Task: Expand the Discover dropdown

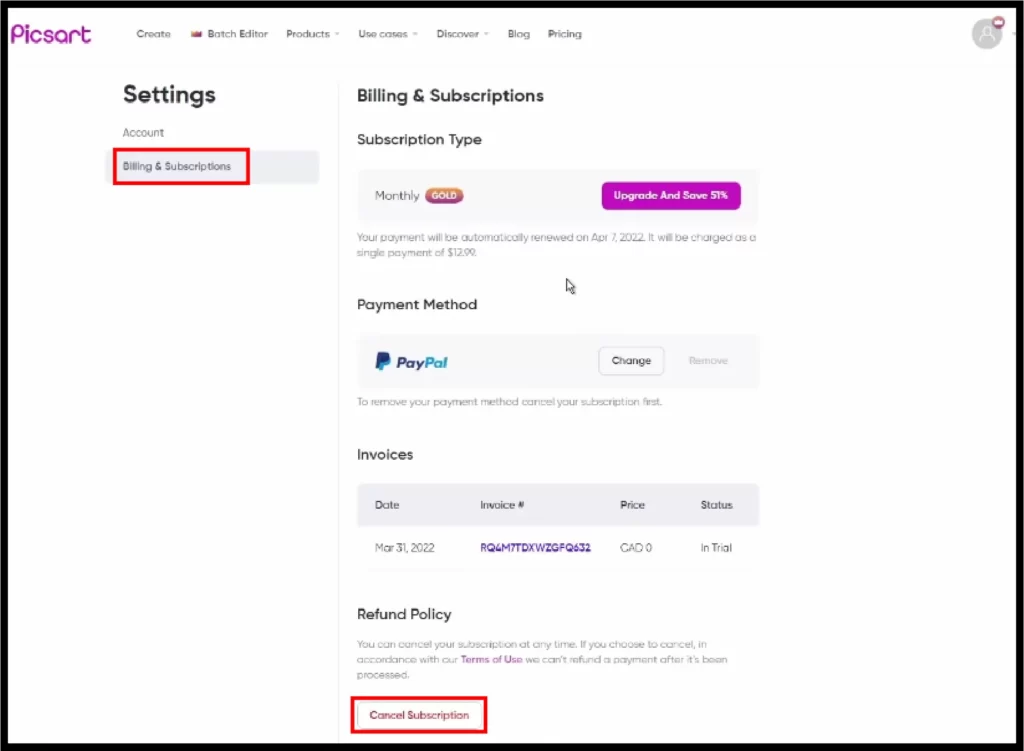Action: pyautogui.click(x=462, y=34)
